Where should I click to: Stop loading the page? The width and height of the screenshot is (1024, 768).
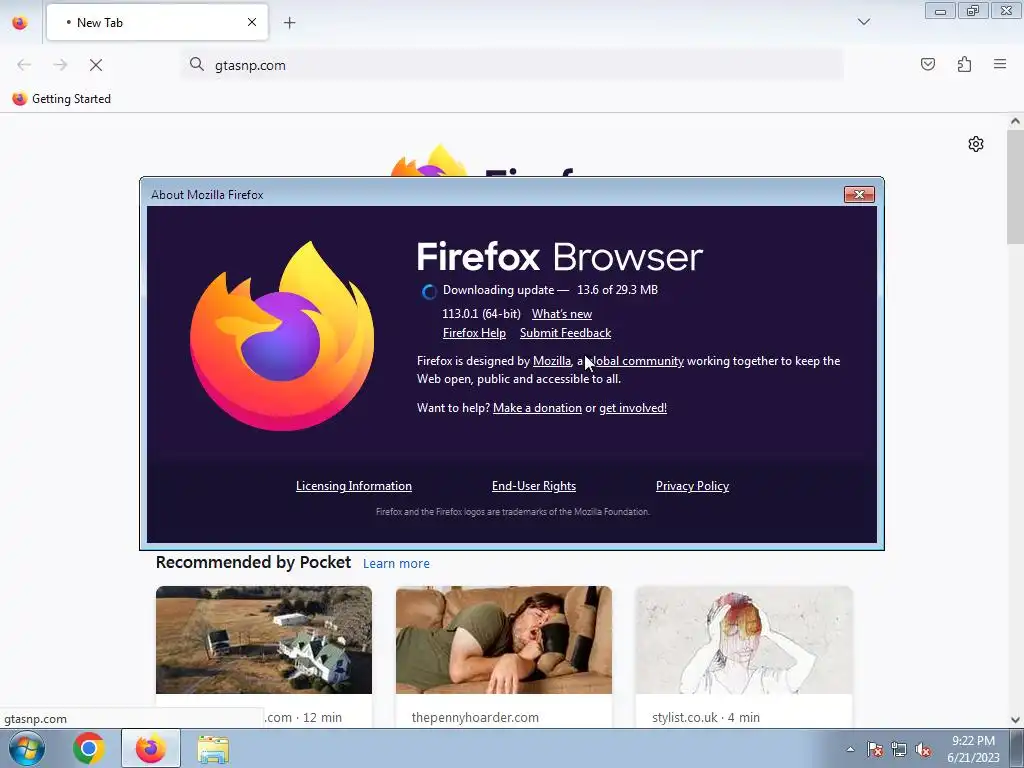pyautogui.click(x=96, y=65)
